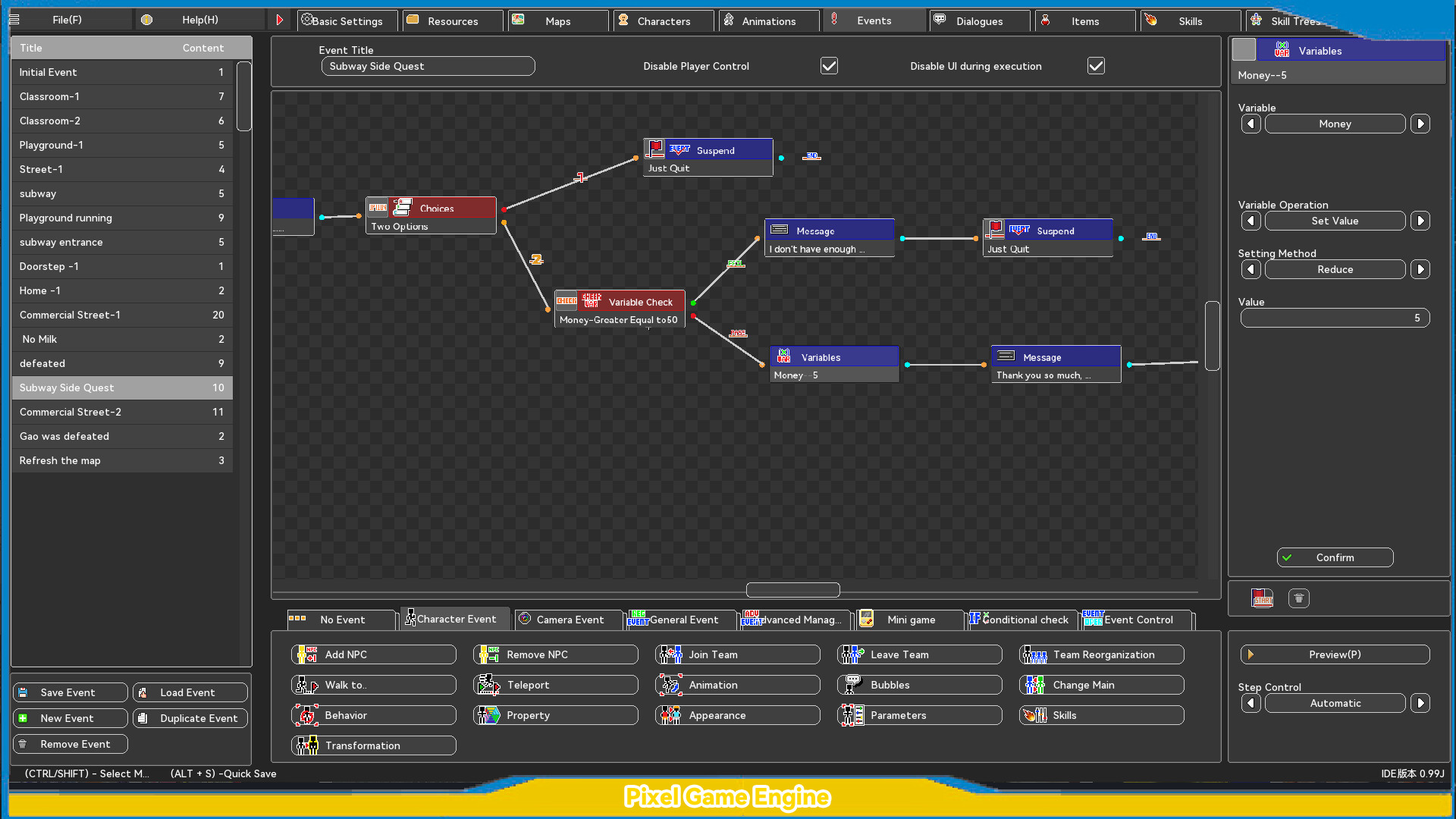Image resolution: width=1456 pixels, height=819 pixels.
Task: Switch to the Camera Event tab
Action: pyautogui.click(x=569, y=620)
